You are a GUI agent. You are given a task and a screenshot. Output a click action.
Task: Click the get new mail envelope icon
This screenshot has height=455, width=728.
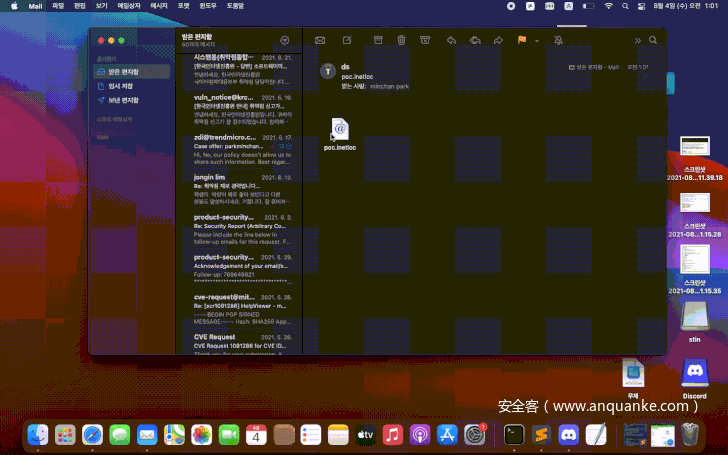320,40
